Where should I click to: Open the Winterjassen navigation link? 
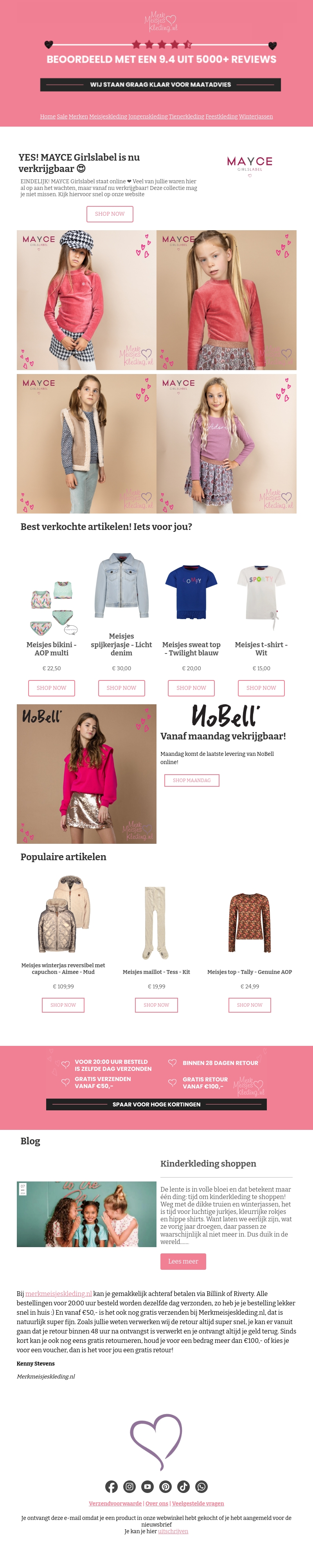pos(256,116)
